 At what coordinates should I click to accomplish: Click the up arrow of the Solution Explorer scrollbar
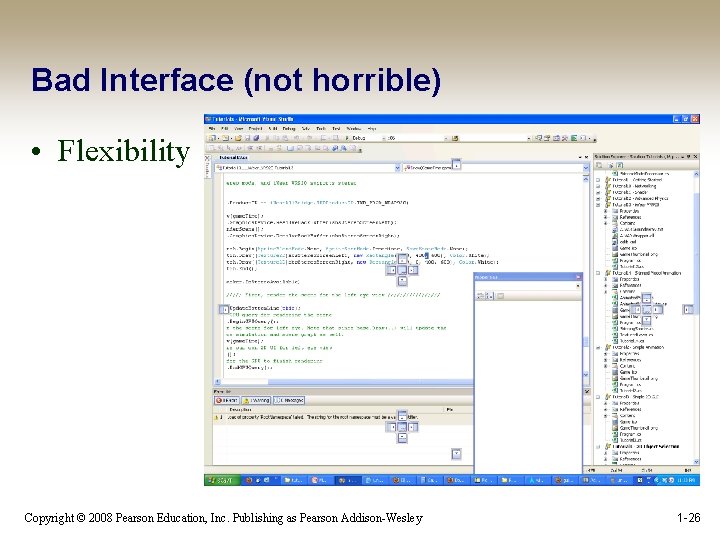(696, 174)
